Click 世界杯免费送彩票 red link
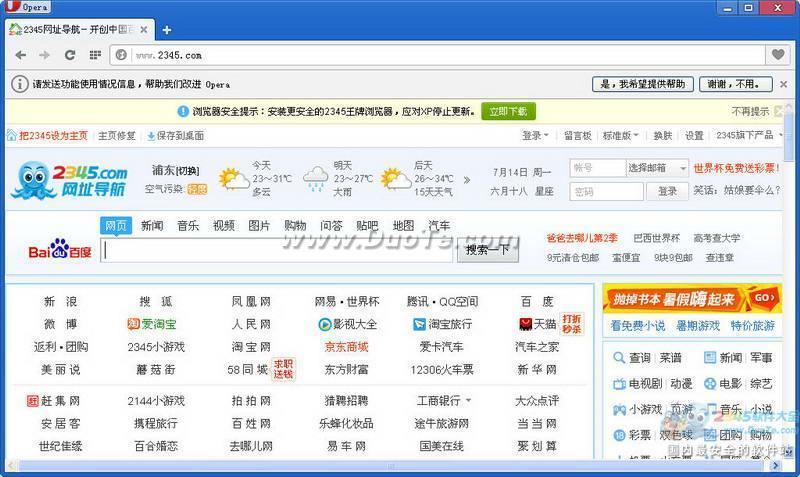 [737, 168]
